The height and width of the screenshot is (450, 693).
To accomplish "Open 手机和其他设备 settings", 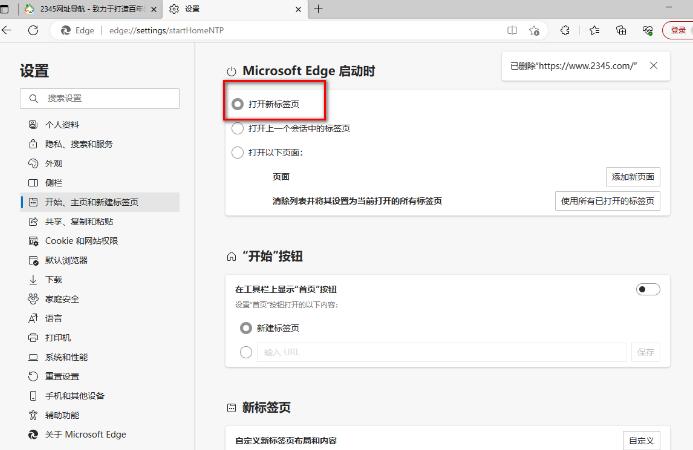I will pyautogui.click(x=100, y=396).
